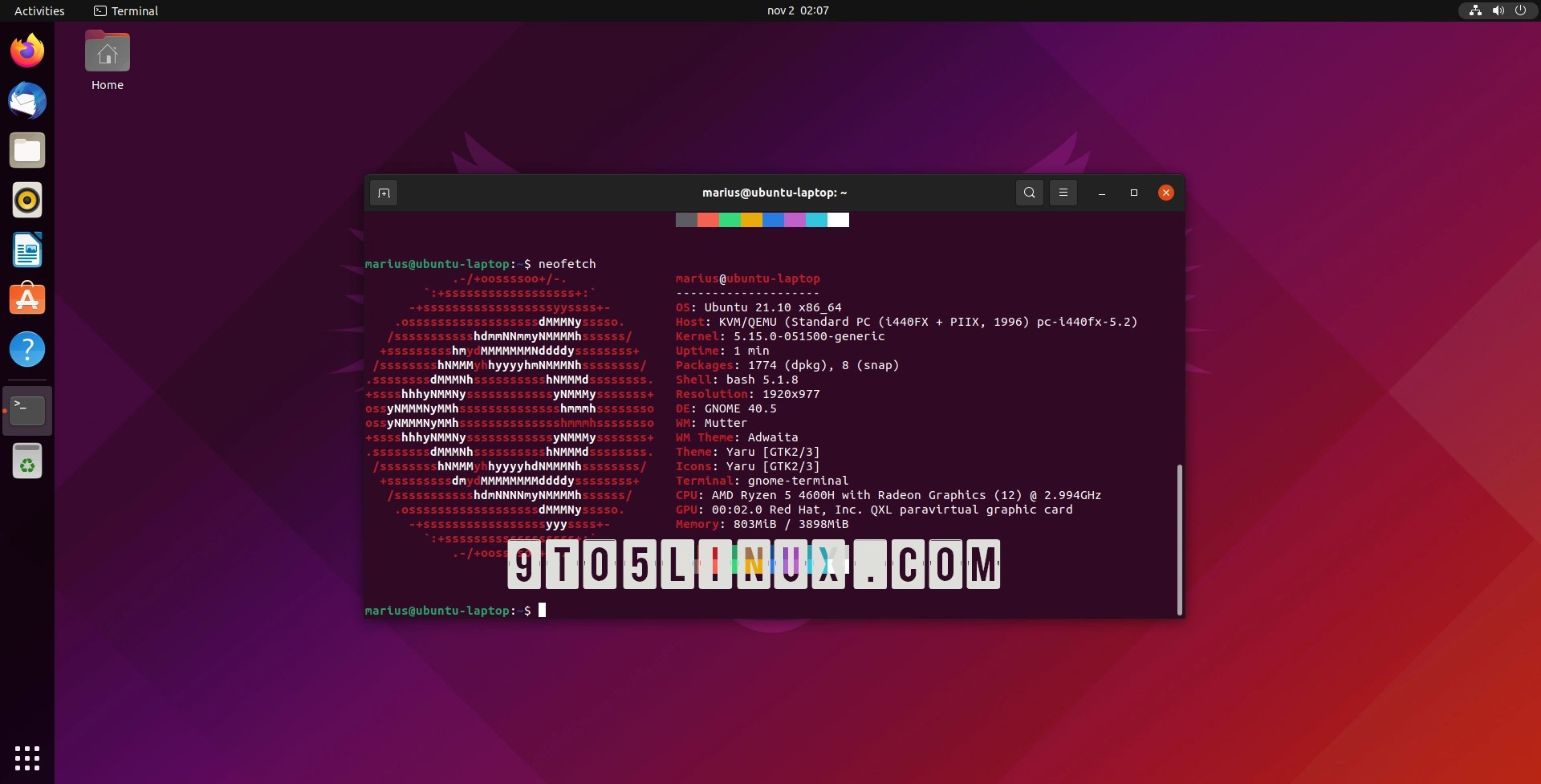Screen dimensions: 1541x784
Task: Open the Help icon in the dock
Action: point(27,349)
